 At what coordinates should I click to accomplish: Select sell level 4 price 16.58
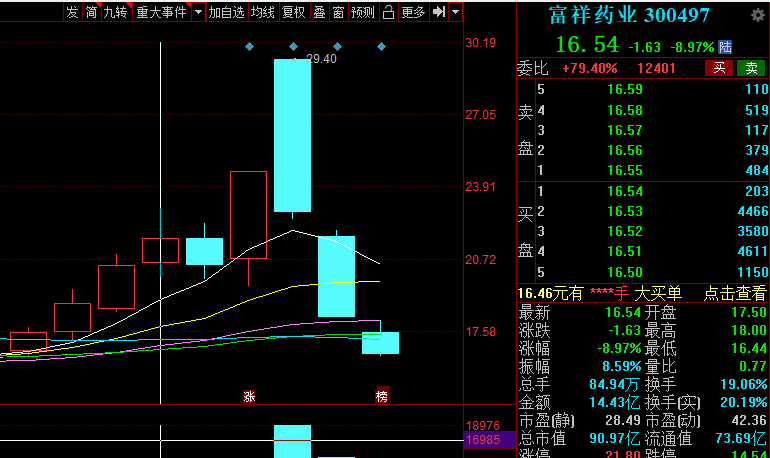(x=625, y=110)
